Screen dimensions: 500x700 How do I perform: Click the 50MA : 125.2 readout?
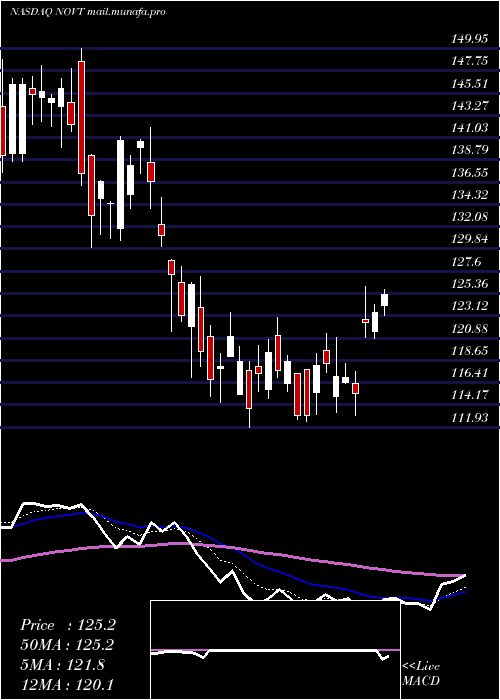(67, 645)
